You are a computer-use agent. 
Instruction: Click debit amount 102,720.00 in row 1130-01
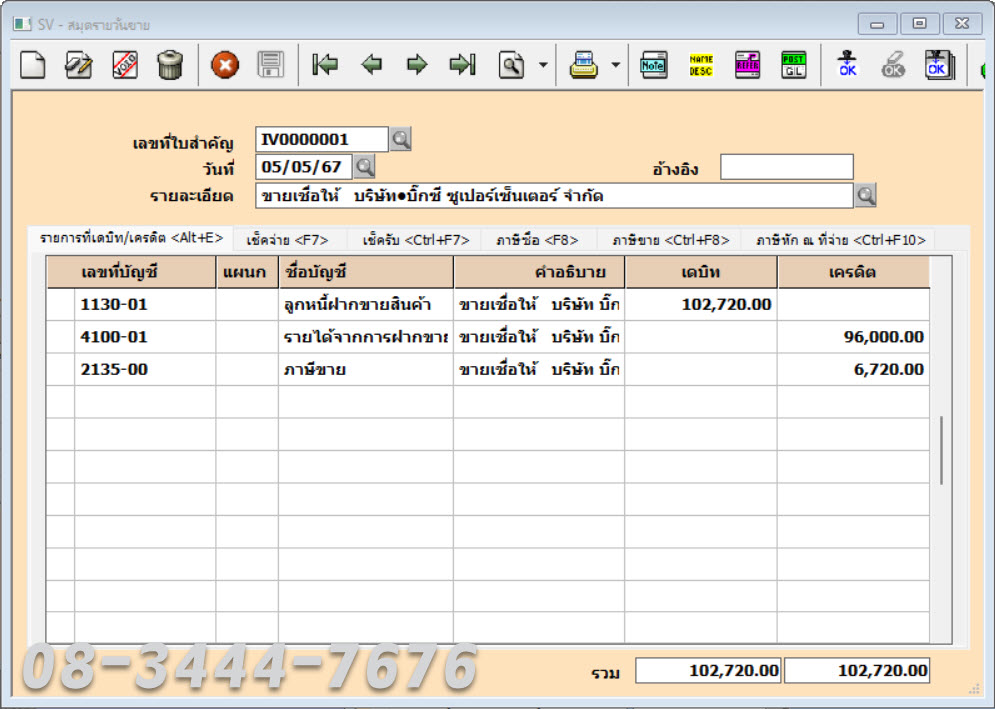click(x=701, y=305)
